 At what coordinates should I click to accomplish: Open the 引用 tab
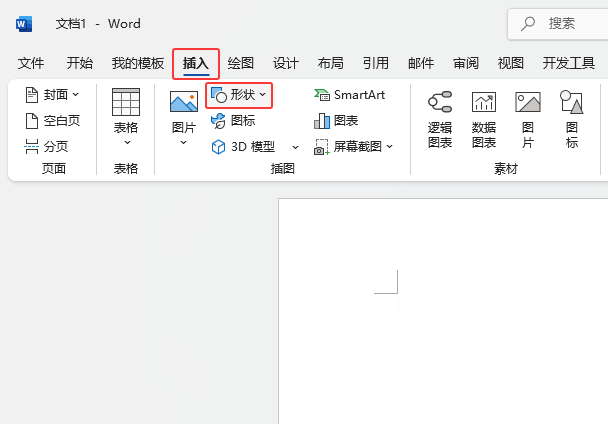[375, 63]
